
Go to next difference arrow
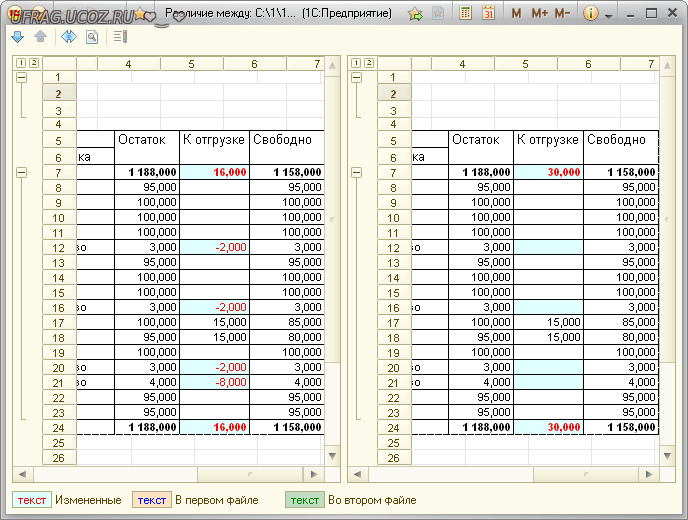click(x=17, y=37)
